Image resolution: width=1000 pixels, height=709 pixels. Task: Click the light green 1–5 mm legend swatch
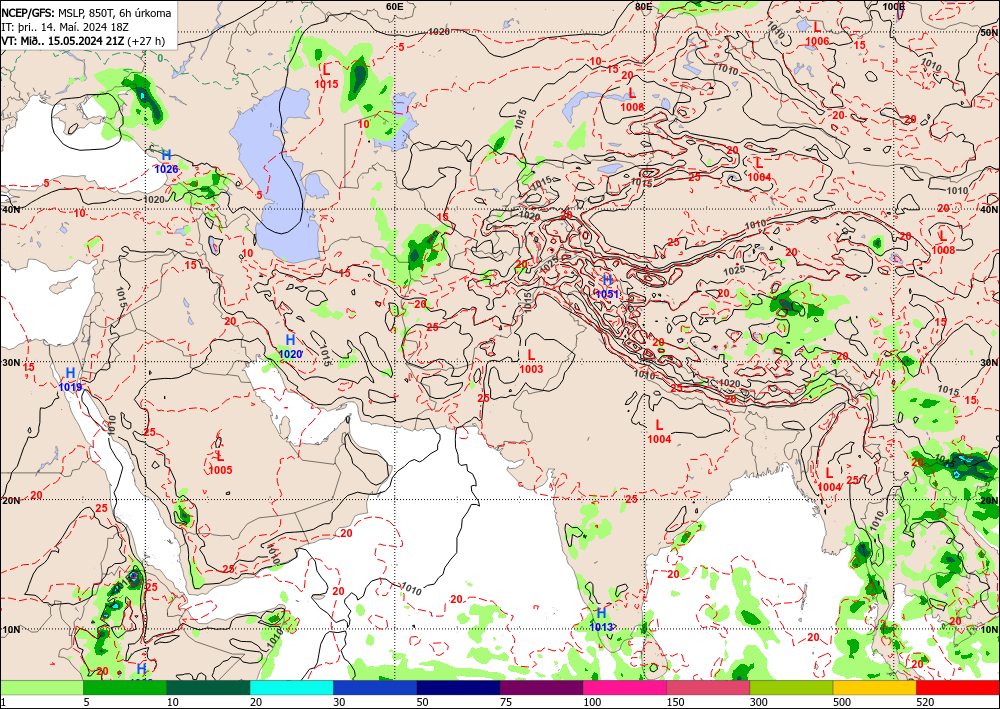(41, 688)
